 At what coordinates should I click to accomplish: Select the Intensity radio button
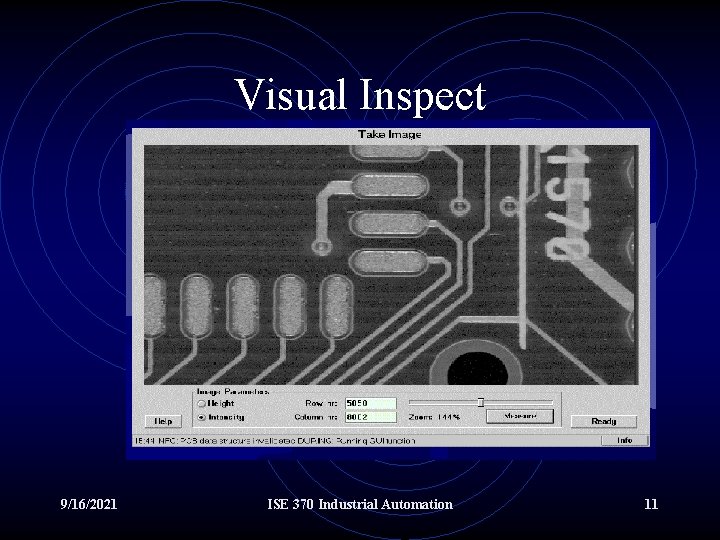201,418
